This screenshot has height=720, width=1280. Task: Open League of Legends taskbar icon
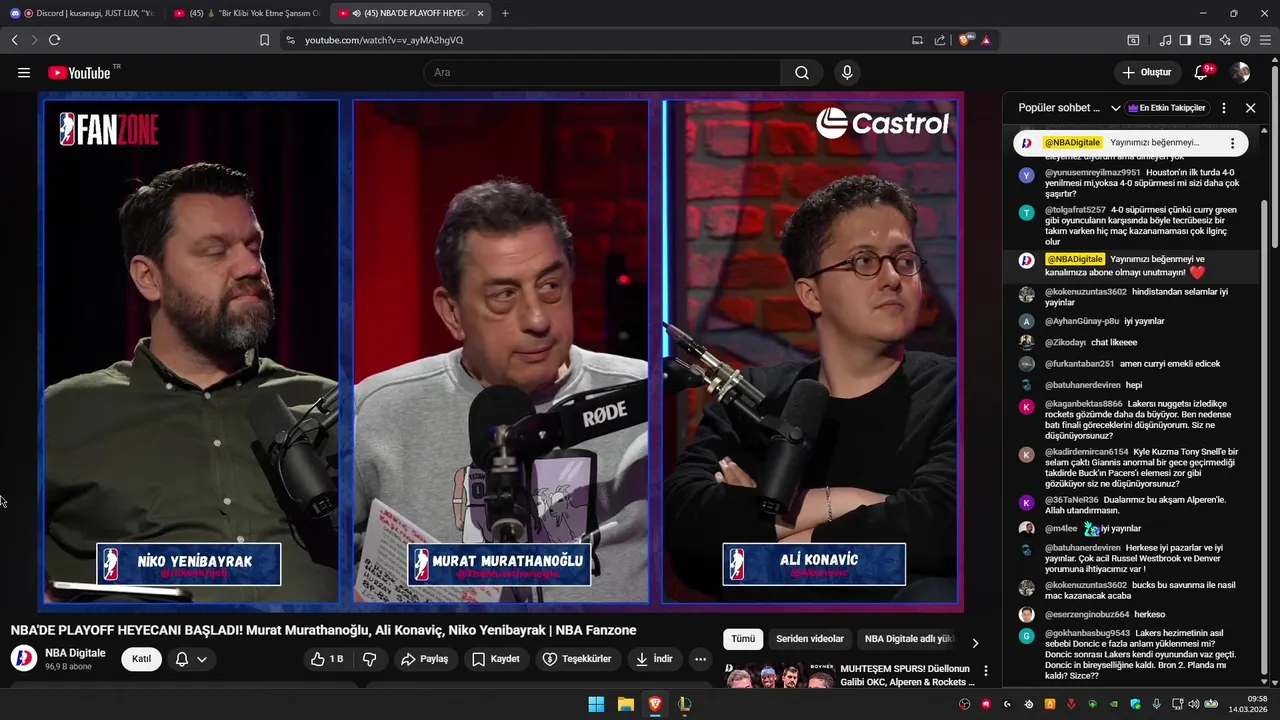point(684,704)
